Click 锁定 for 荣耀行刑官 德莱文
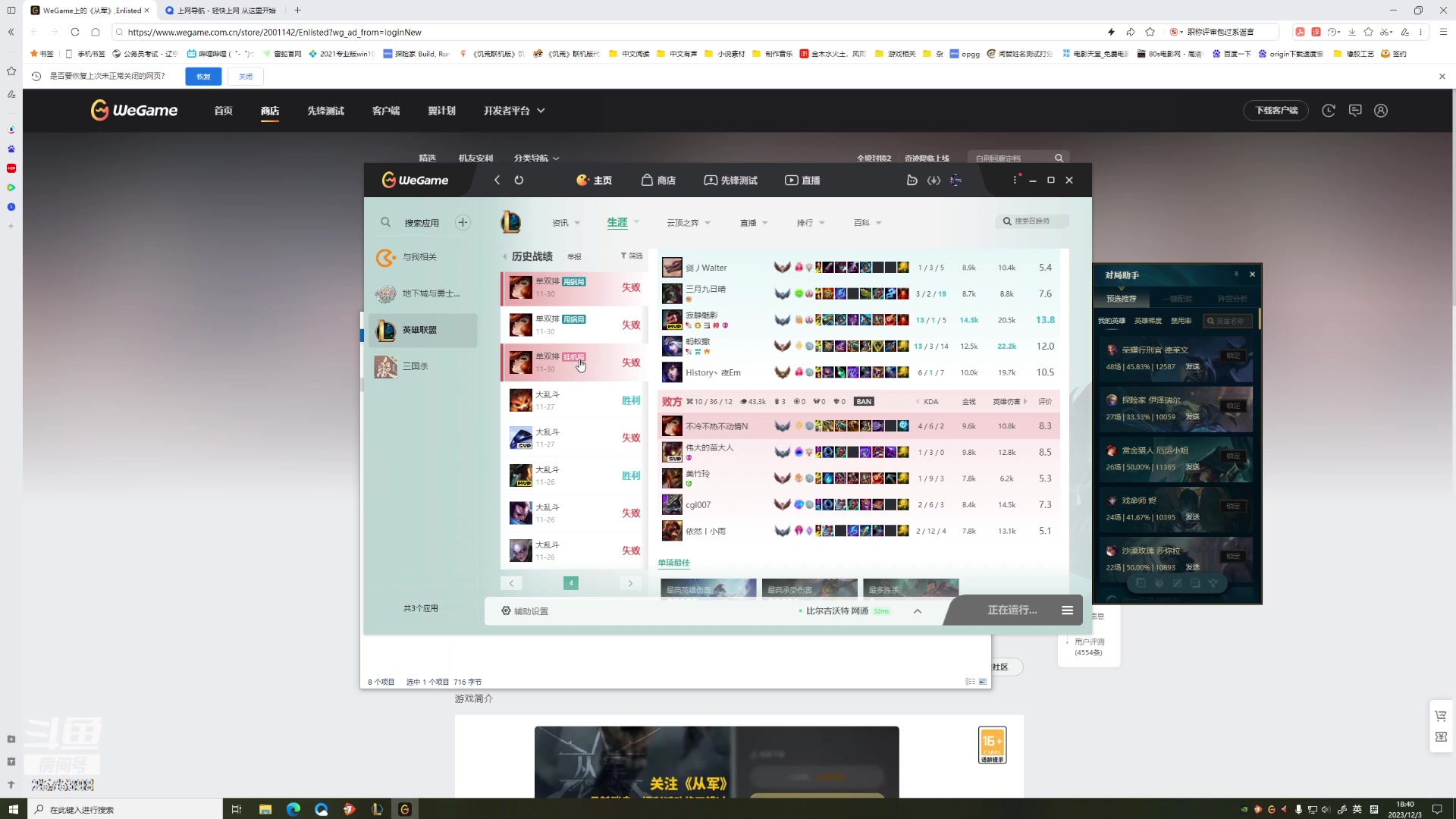The height and width of the screenshot is (819, 1456). pyautogui.click(x=1234, y=355)
